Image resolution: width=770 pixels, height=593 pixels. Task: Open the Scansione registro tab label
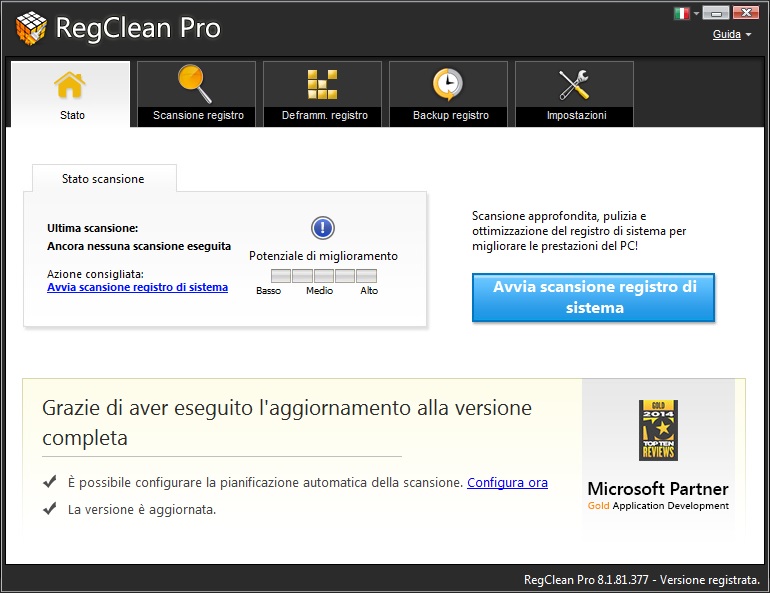click(198, 115)
